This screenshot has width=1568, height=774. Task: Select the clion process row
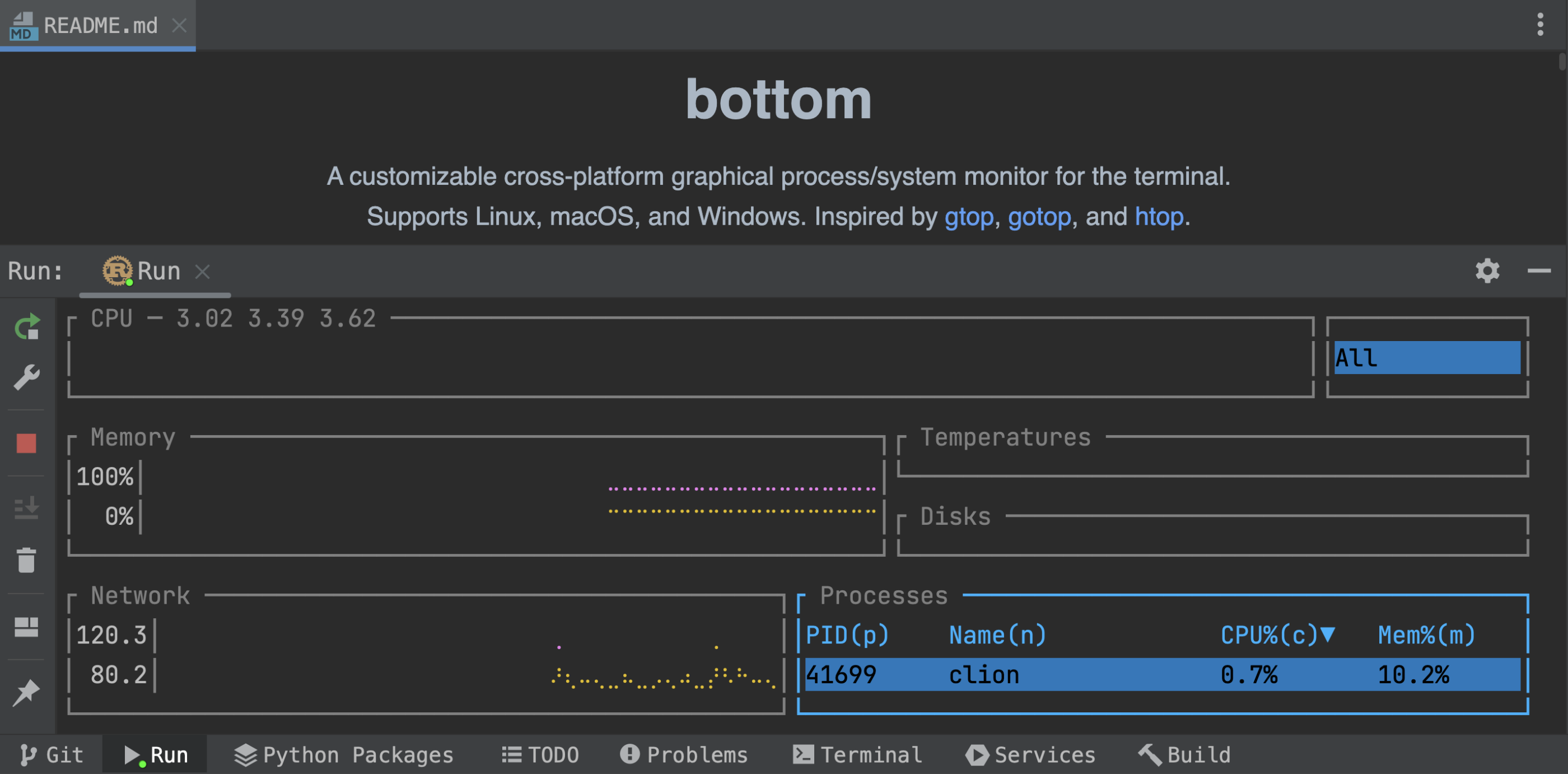(x=1163, y=674)
